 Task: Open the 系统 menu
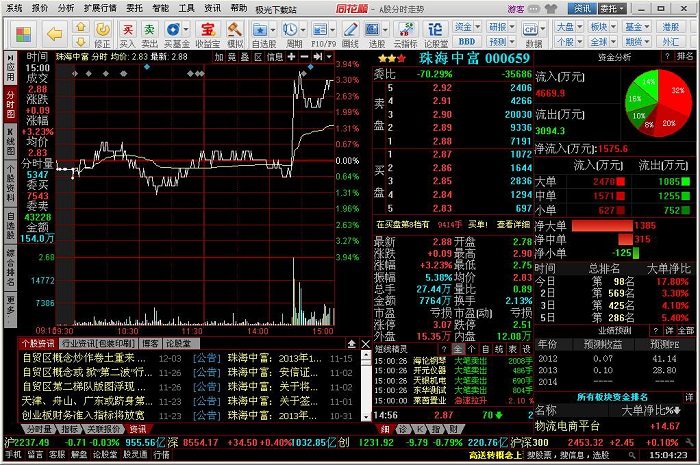14,8
